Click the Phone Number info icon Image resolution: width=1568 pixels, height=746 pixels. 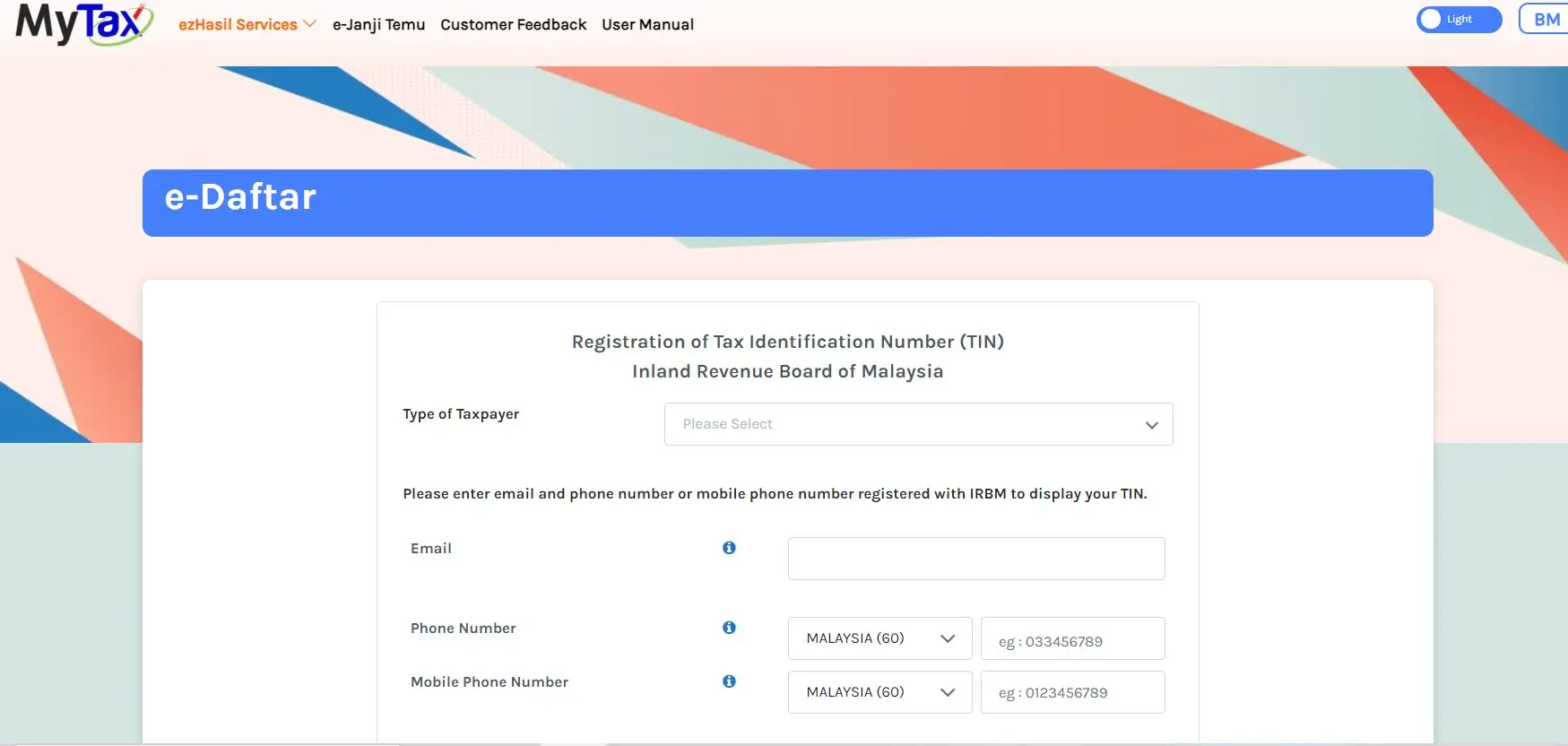pyautogui.click(x=729, y=628)
